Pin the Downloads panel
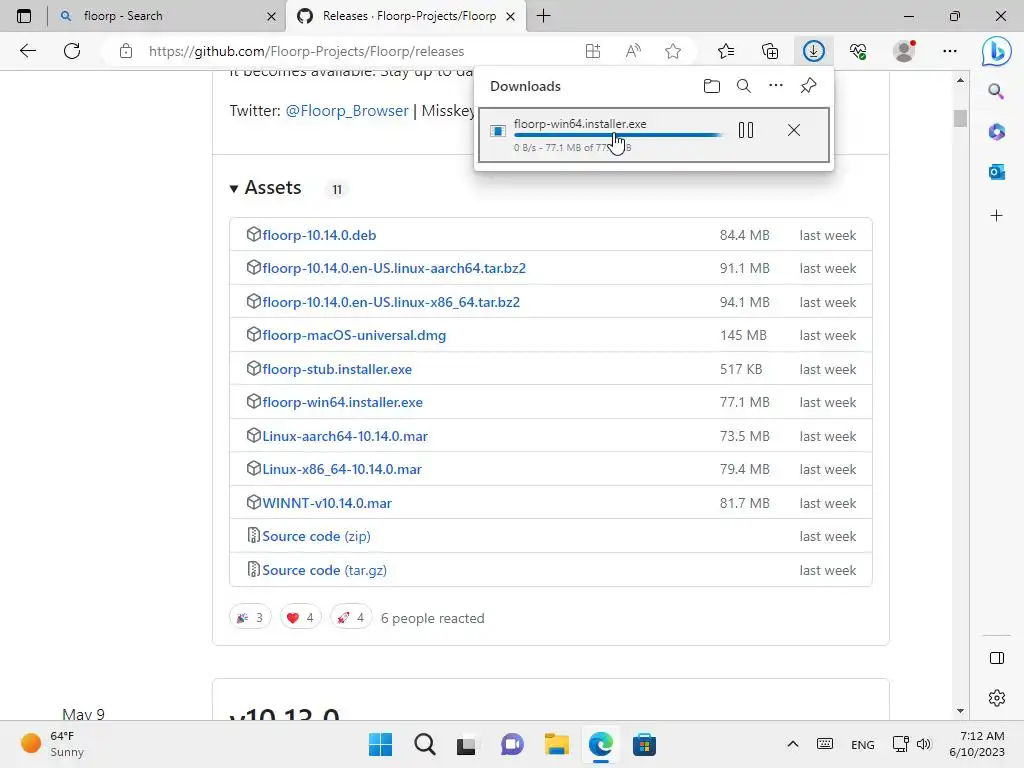Screen dimensions: 1024x768 808,86
